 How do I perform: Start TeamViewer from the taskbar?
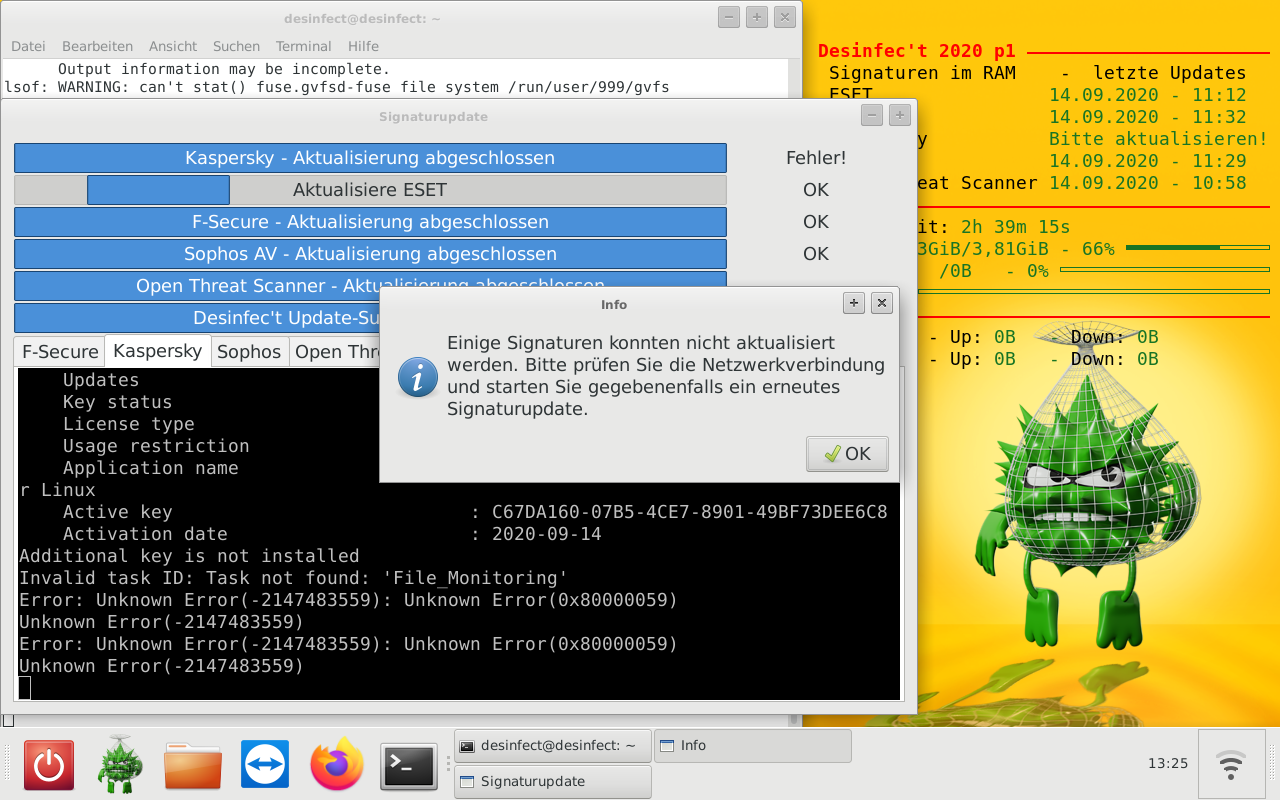[x=265, y=766]
